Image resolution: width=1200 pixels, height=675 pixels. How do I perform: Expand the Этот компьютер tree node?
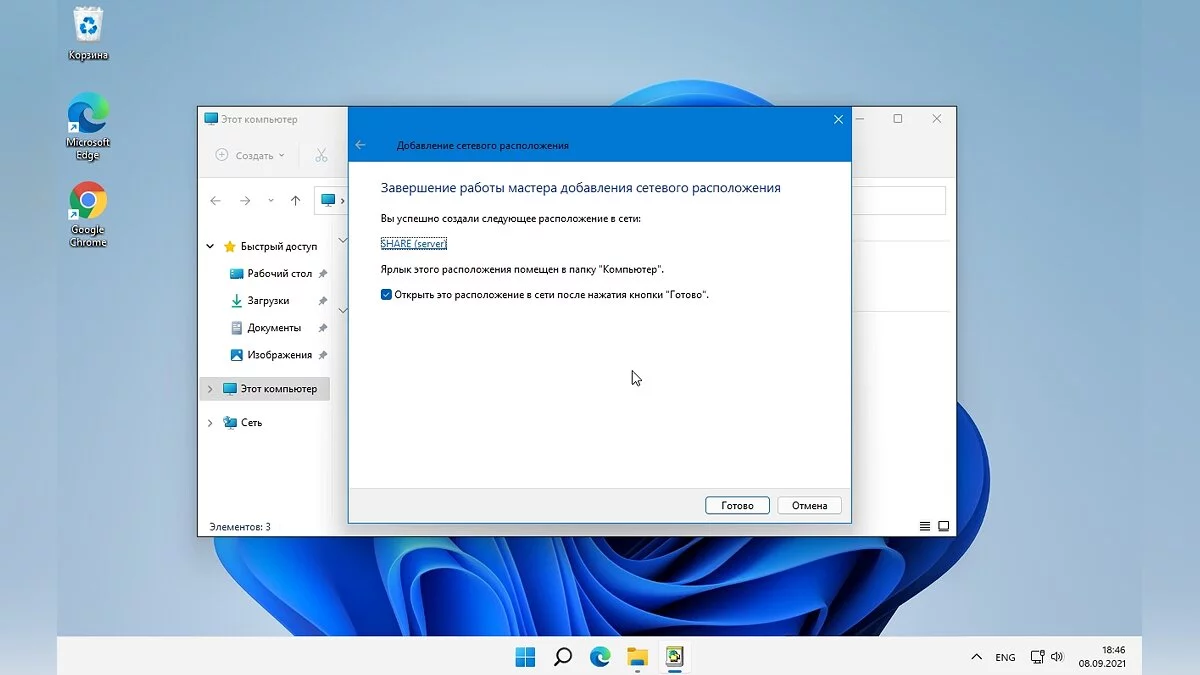210,389
